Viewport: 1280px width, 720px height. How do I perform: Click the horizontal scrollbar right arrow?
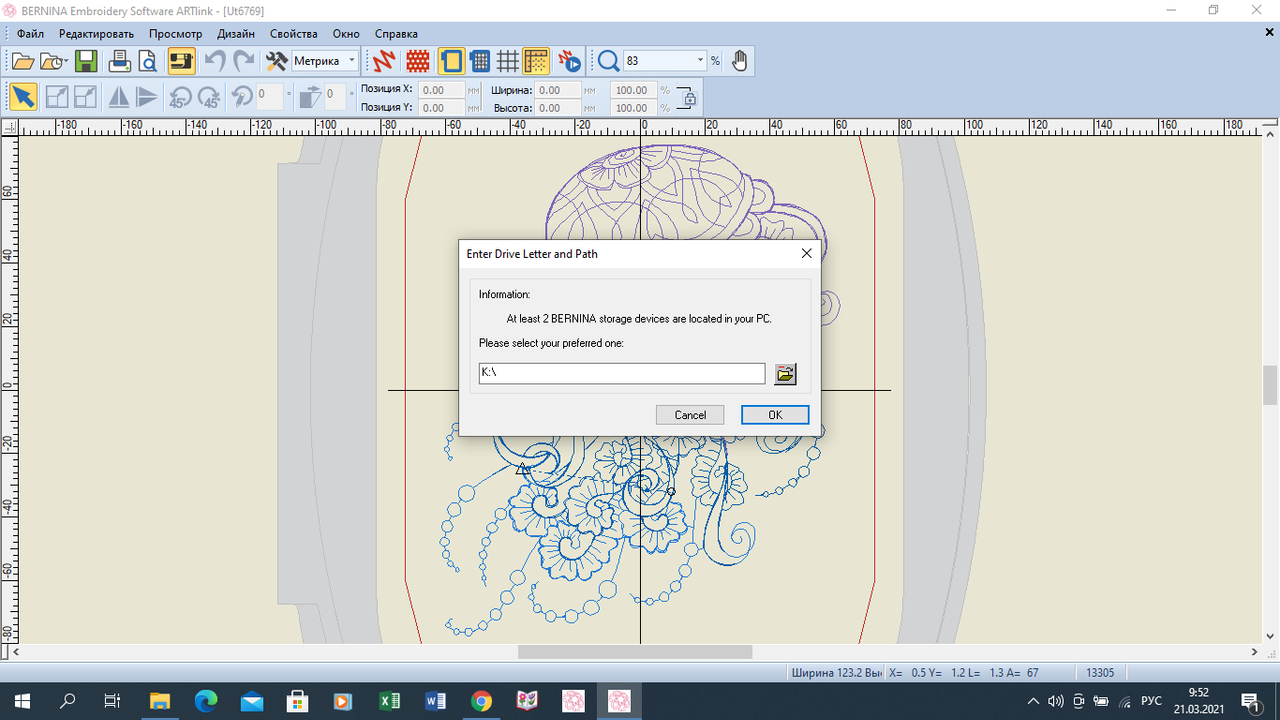pyautogui.click(x=1255, y=652)
